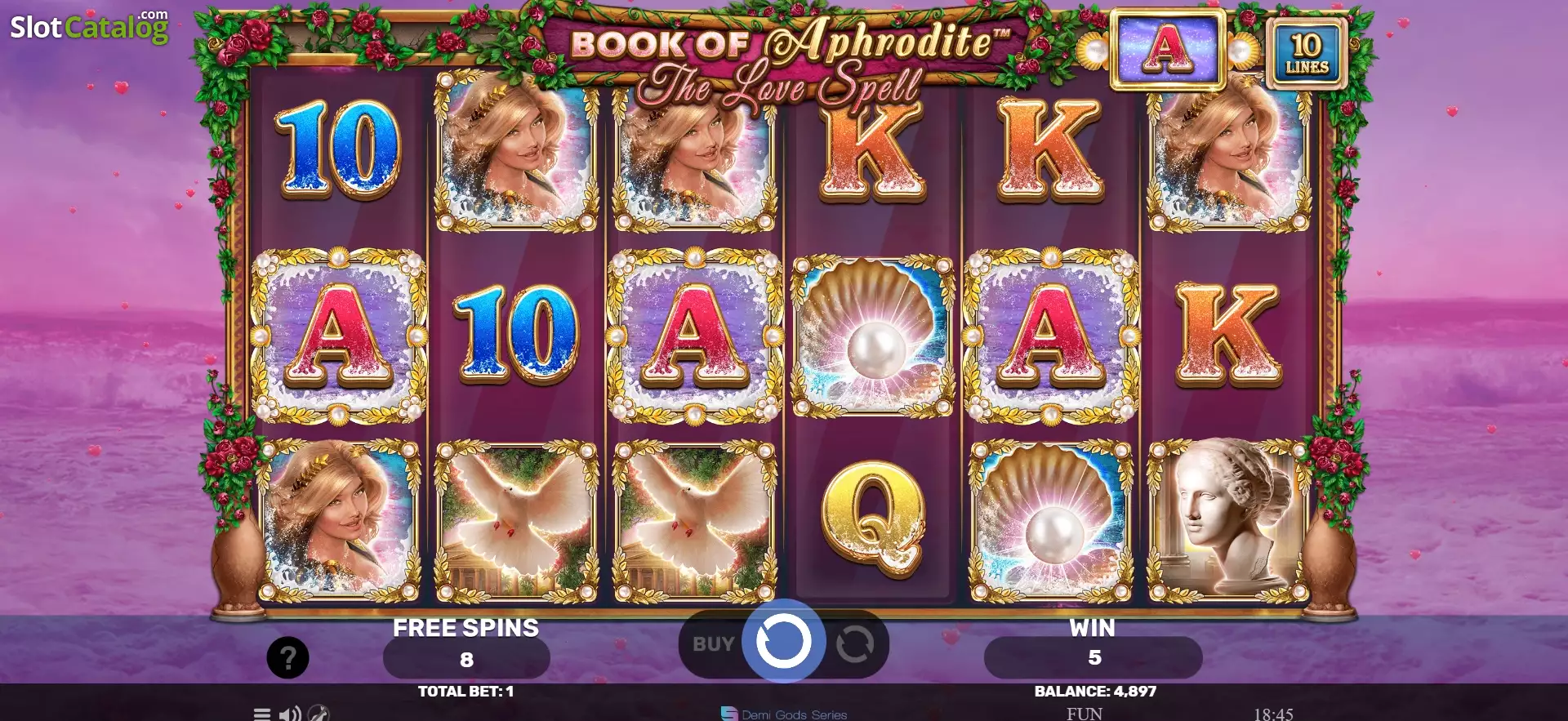This screenshot has height=721, width=1568.
Task: Click the main spin button
Action: [x=783, y=641]
